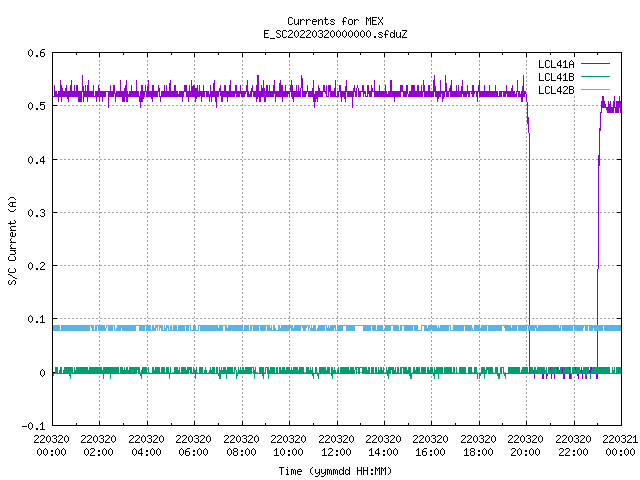The image size is (640, 480).
Task: Click the x-axis tick '220320 00:00'
Action: coord(51,446)
